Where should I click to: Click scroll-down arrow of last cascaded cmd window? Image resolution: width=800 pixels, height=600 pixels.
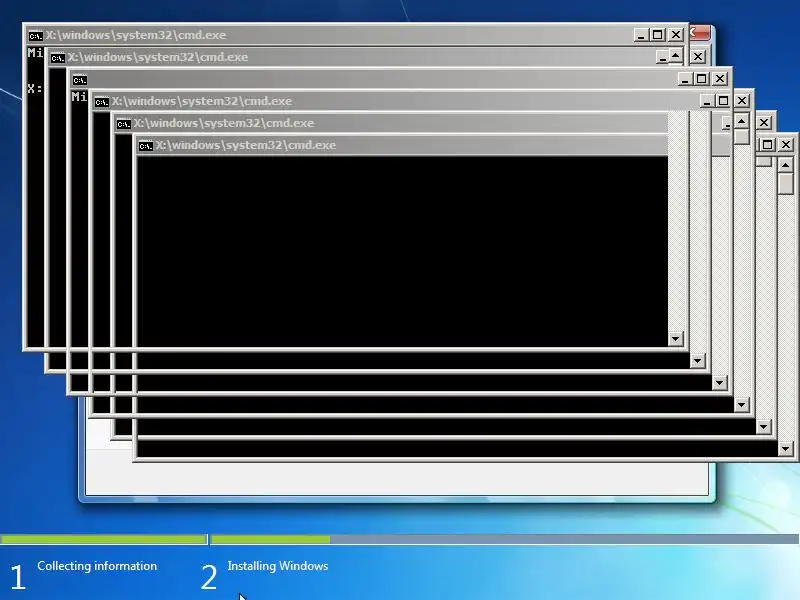(x=786, y=449)
